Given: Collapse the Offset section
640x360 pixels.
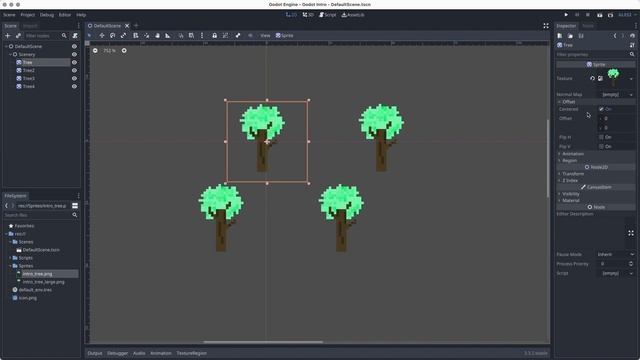Looking at the screenshot, I should (596, 102).
